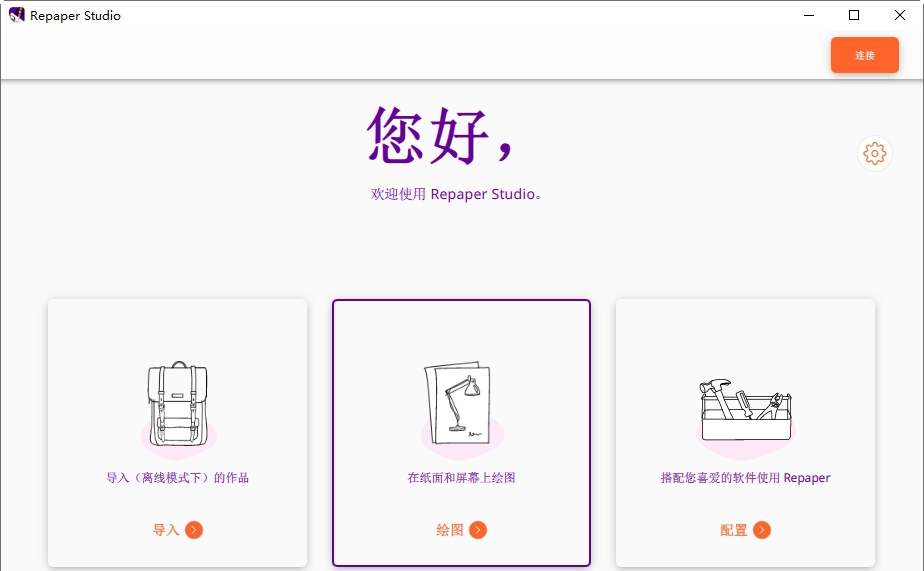924x571 pixels.
Task: Select the text 导入（离线模式下）的作品
Action: [177, 477]
